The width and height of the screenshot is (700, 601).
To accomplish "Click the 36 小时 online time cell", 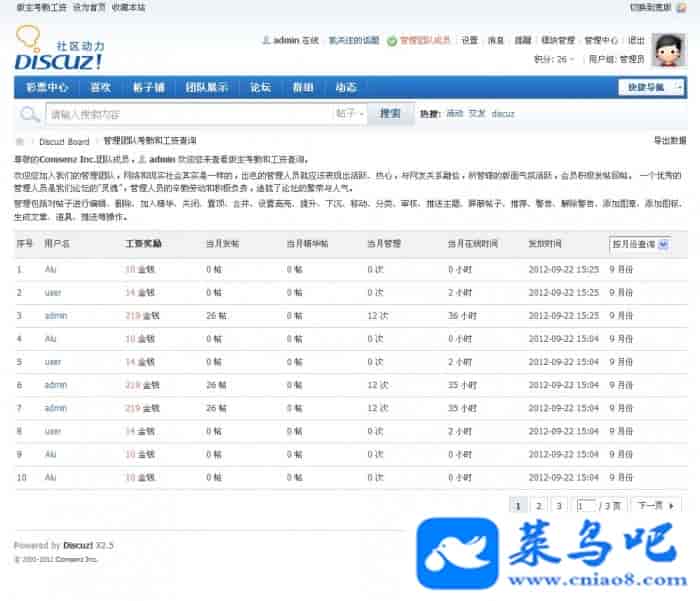I will 462,316.
